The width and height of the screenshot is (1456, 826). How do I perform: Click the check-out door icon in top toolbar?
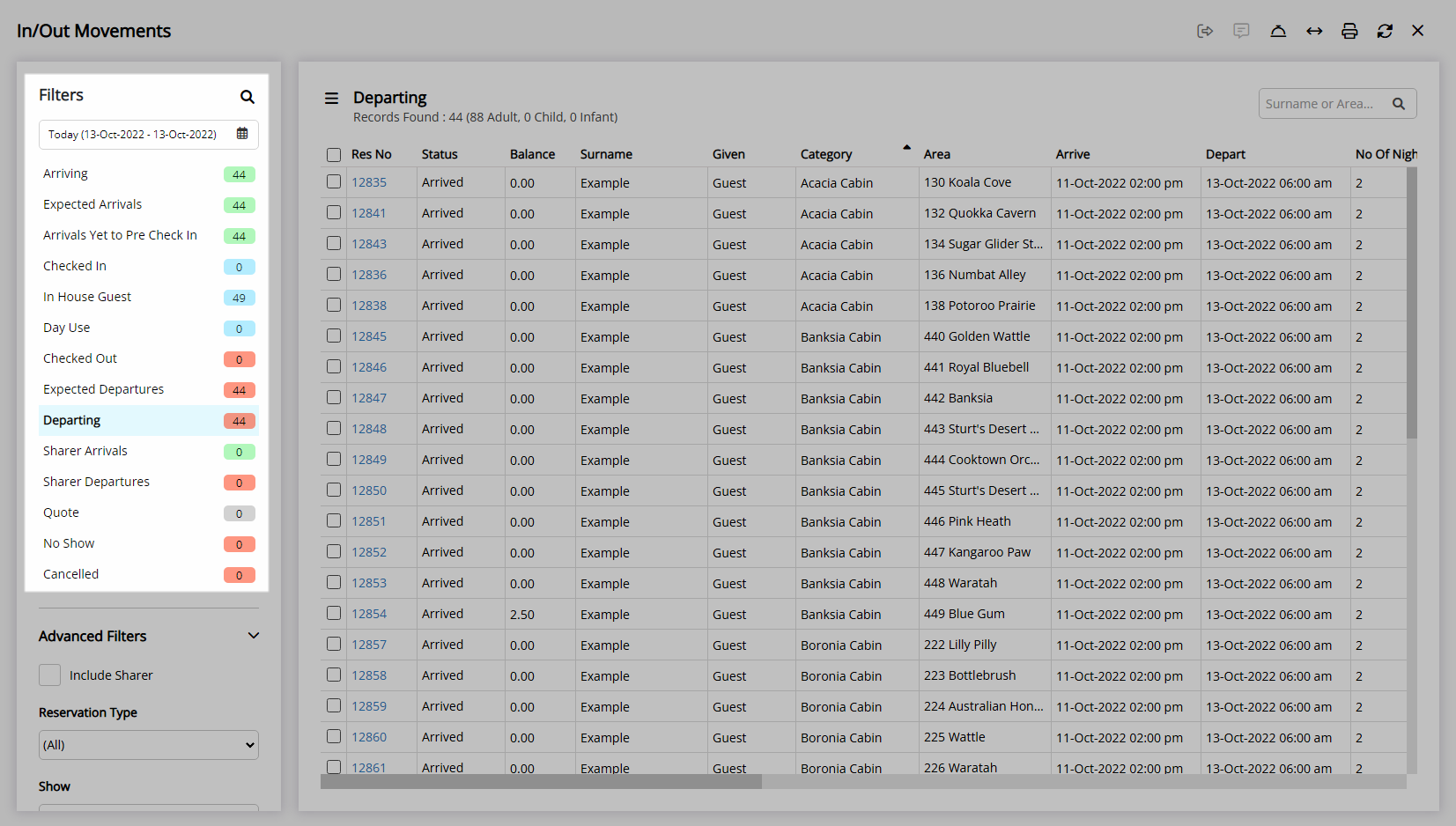point(1205,31)
